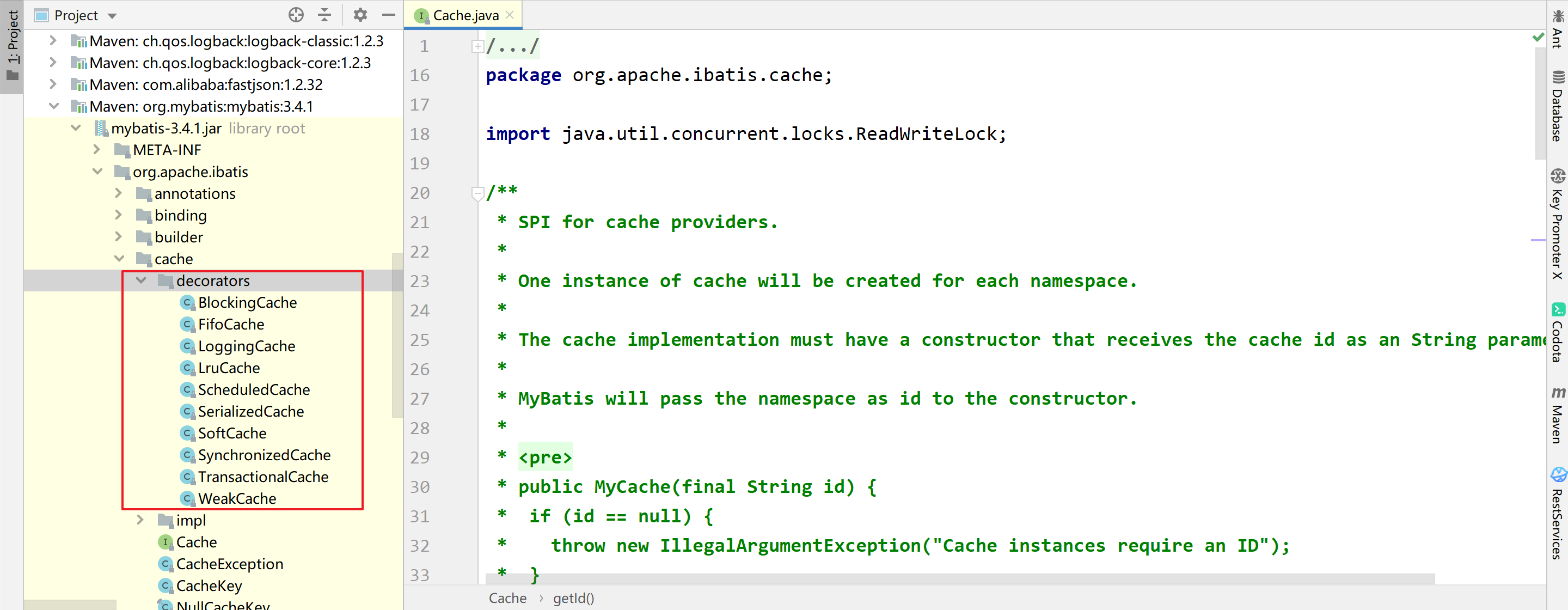Toggle the 1: Project tool window button
The width and height of the screenshot is (1568, 610).
[x=12, y=46]
